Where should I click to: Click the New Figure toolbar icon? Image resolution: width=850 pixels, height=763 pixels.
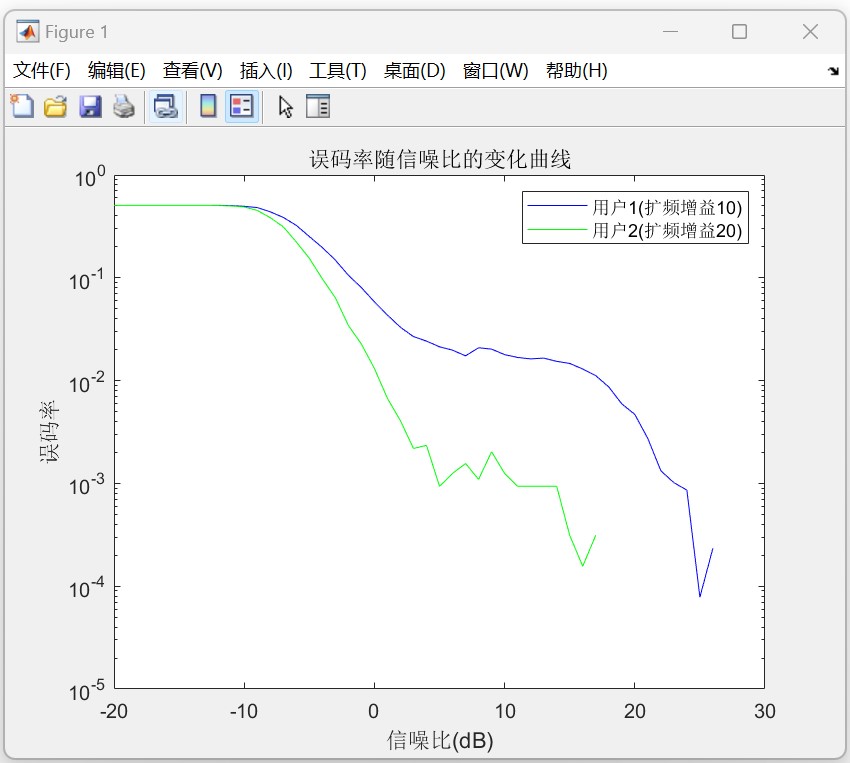tap(22, 106)
